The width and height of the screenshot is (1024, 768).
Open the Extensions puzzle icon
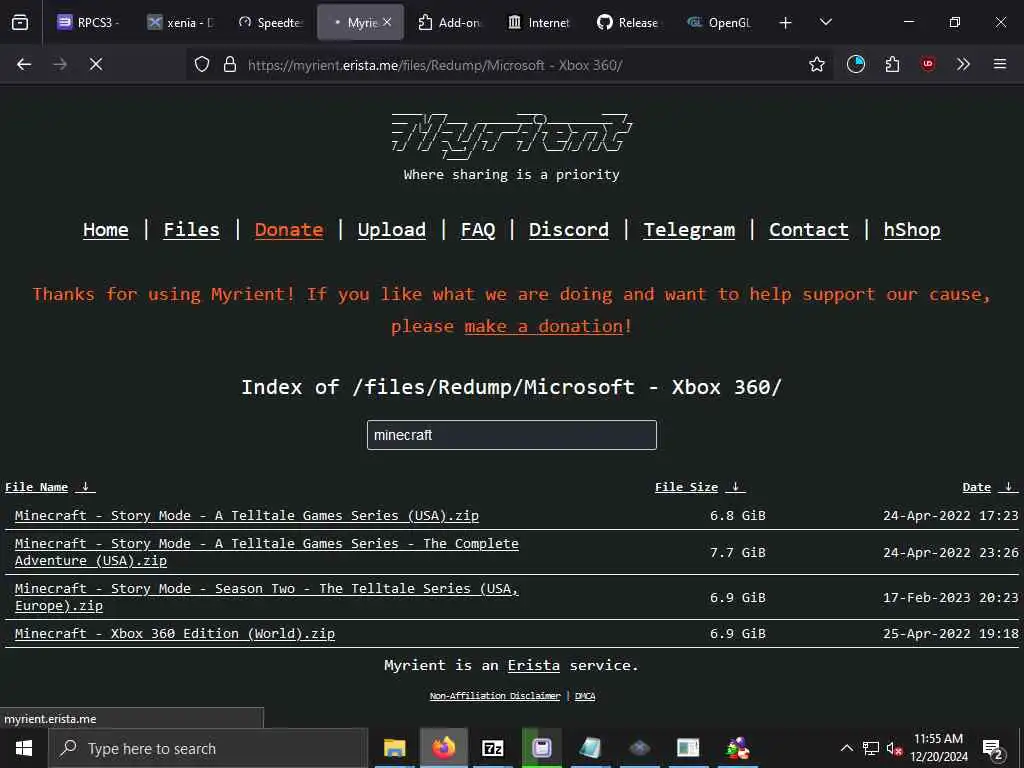click(892, 64)
